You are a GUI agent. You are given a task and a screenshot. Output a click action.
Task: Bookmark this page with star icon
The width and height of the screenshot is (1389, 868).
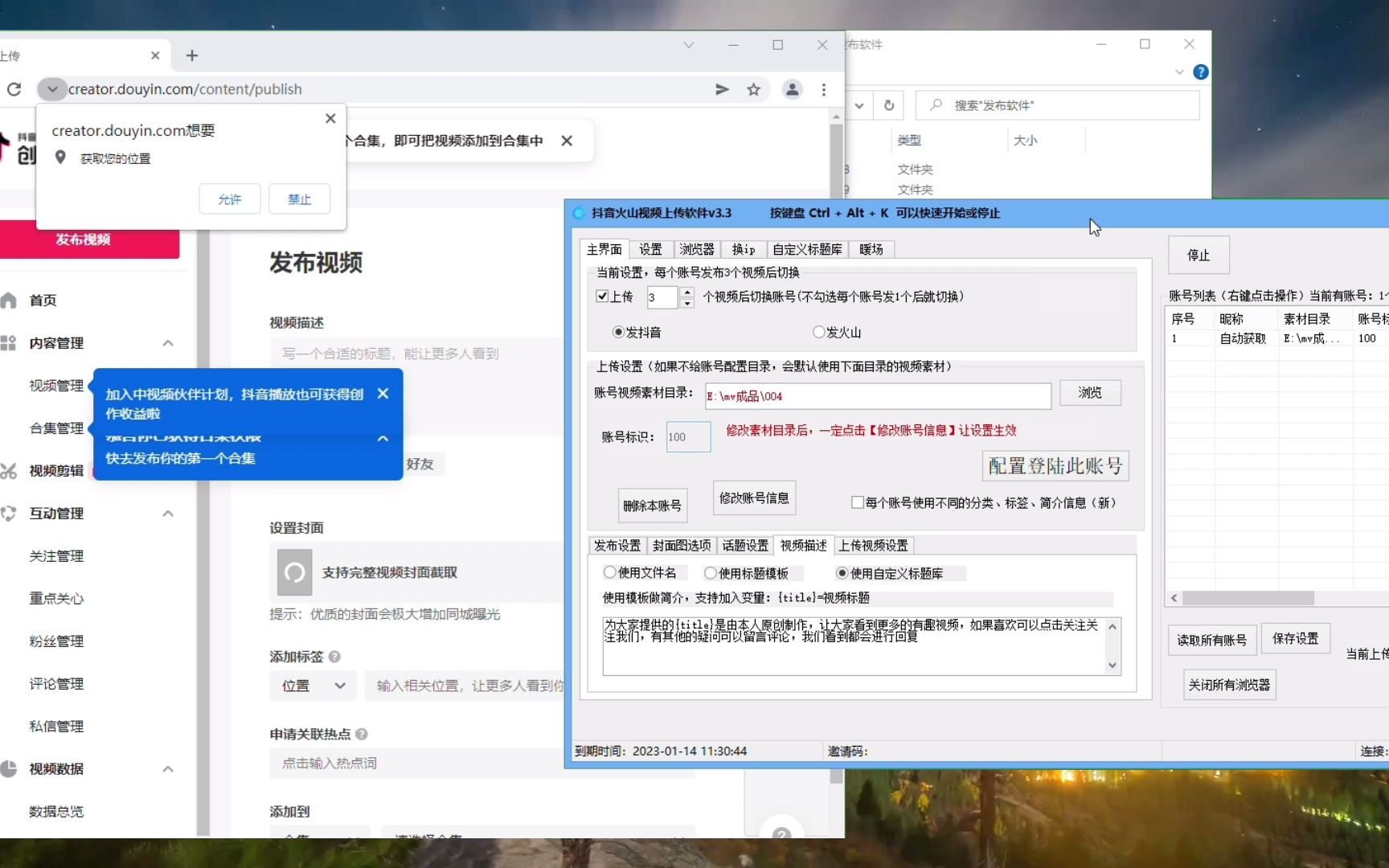coord(753,89)
